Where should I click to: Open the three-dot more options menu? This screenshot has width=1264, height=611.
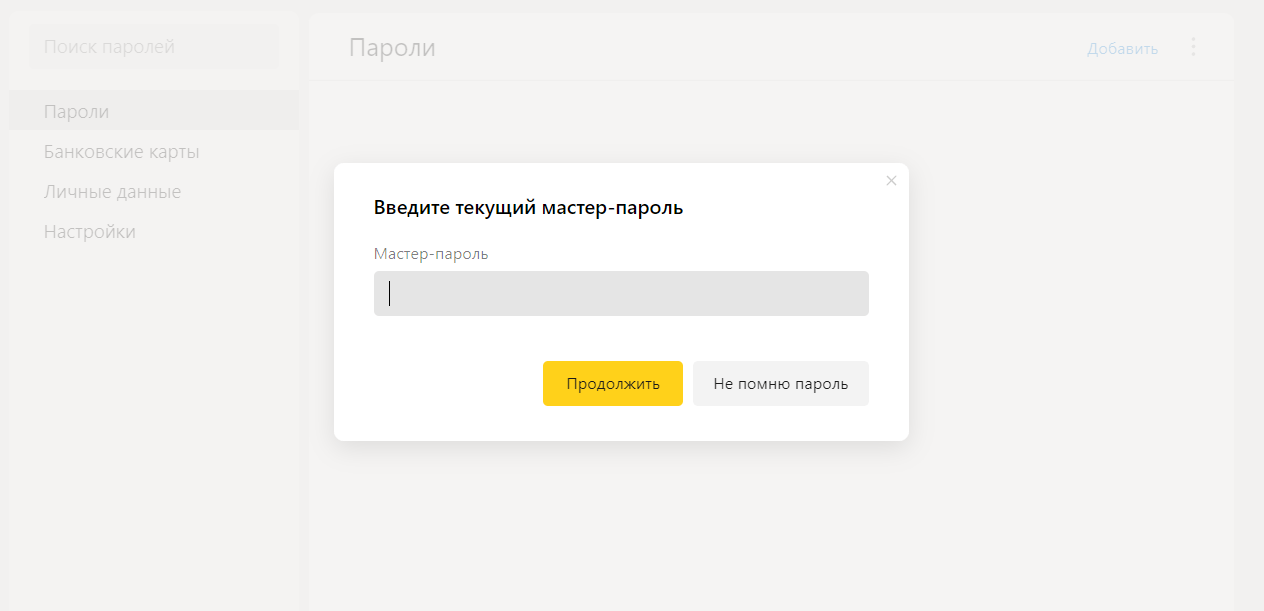click(x=1192, y=47)
